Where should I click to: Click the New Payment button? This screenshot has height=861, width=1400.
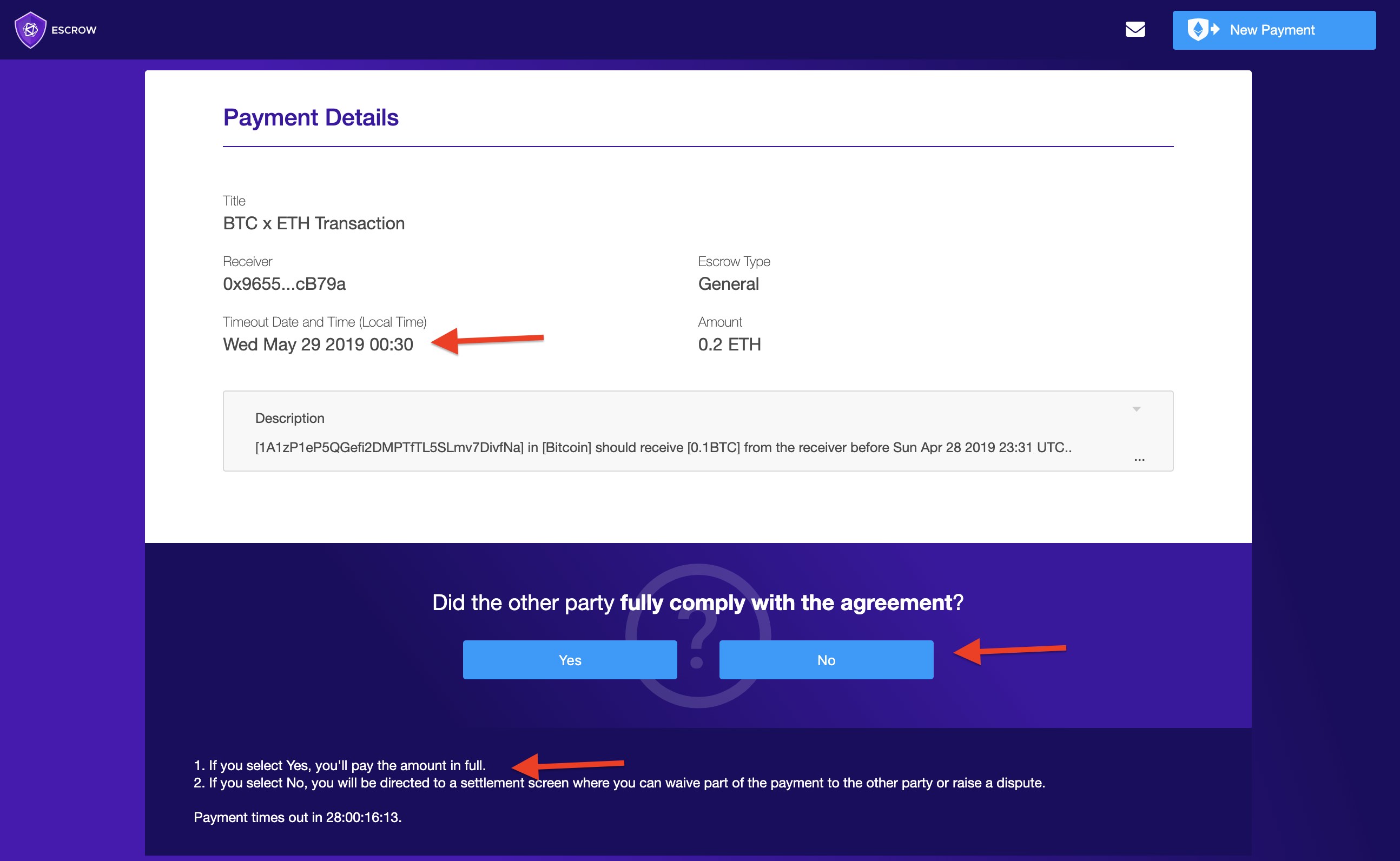[1273, 30]
